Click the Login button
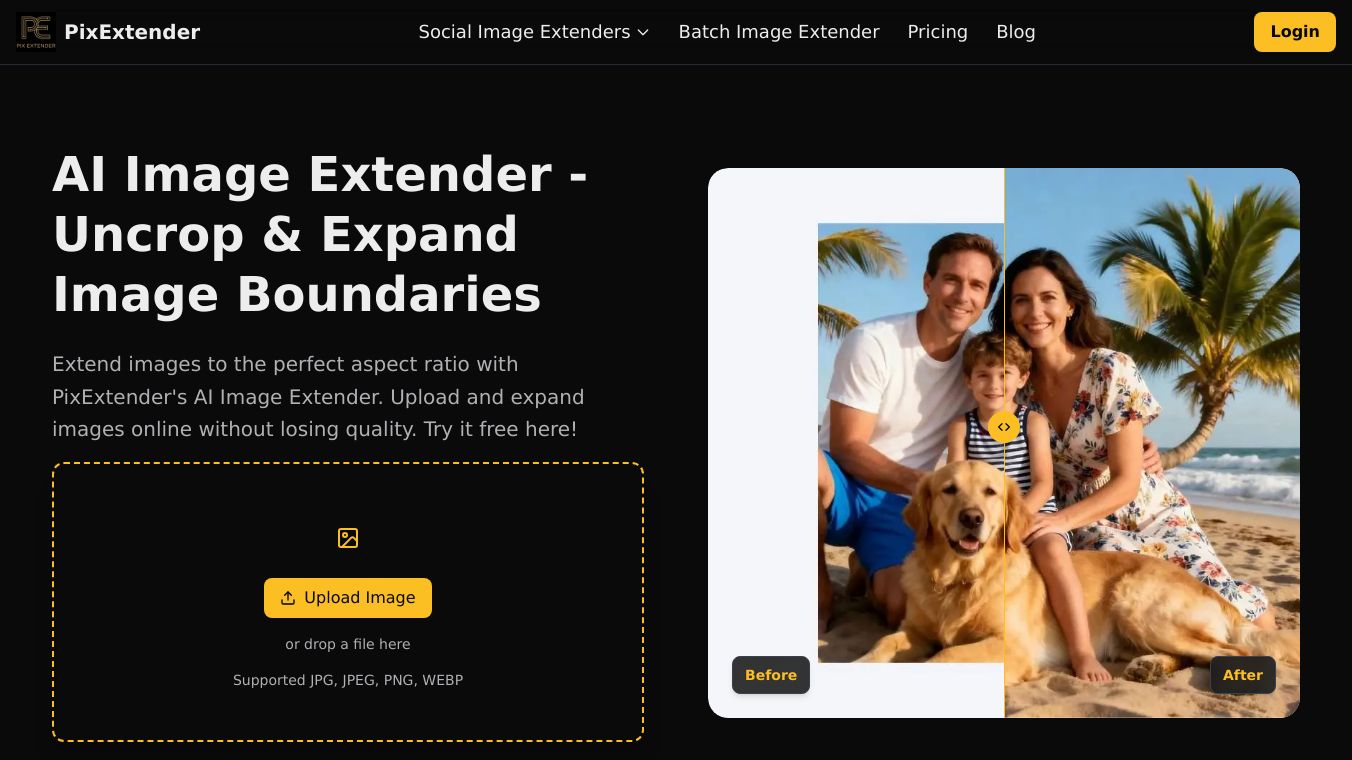The height and width of the screenshot is (760, 1352). tap(1295, 32)
